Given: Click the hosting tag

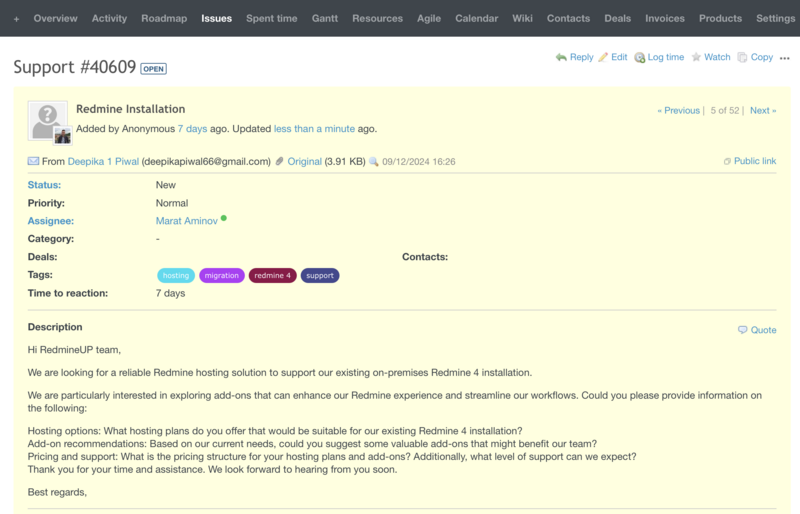Looking at the screenshot, I should [x=176, y=276].
